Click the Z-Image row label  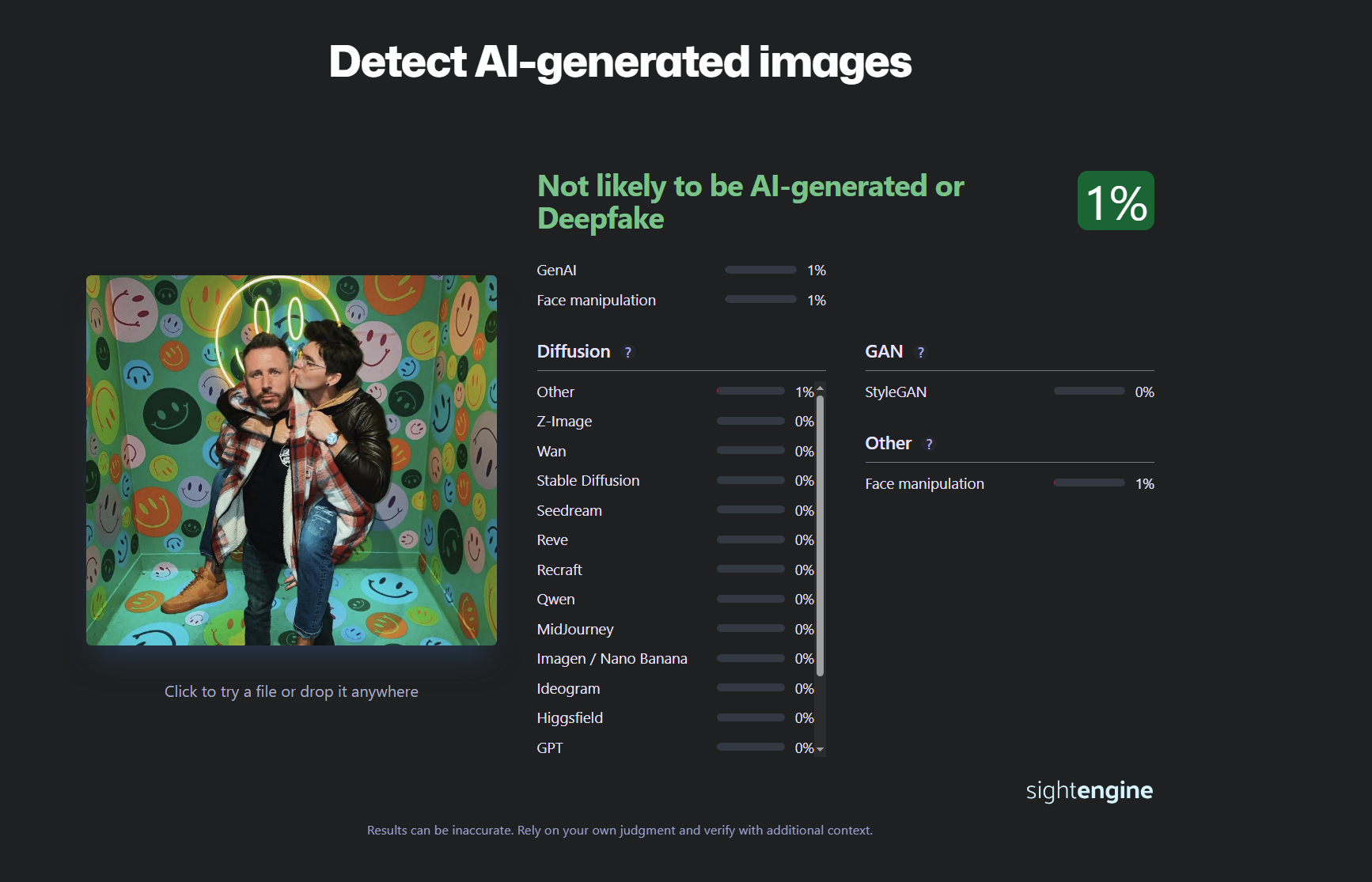pos(564,422)
